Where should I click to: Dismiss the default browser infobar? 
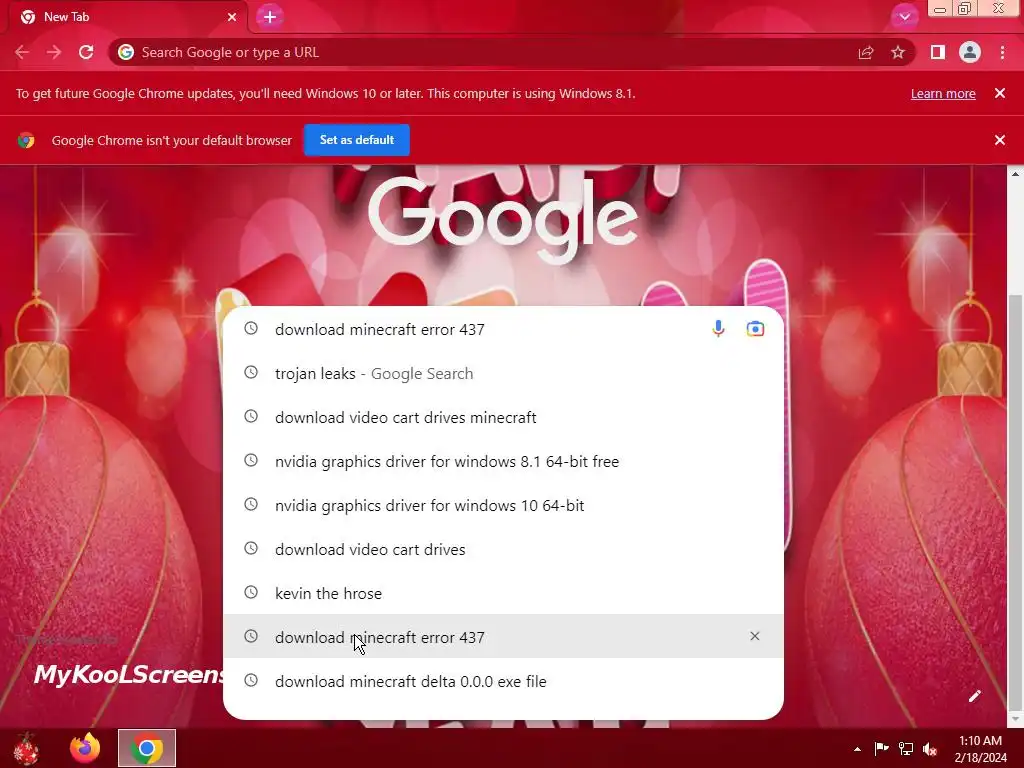(x=1000, y=140)
